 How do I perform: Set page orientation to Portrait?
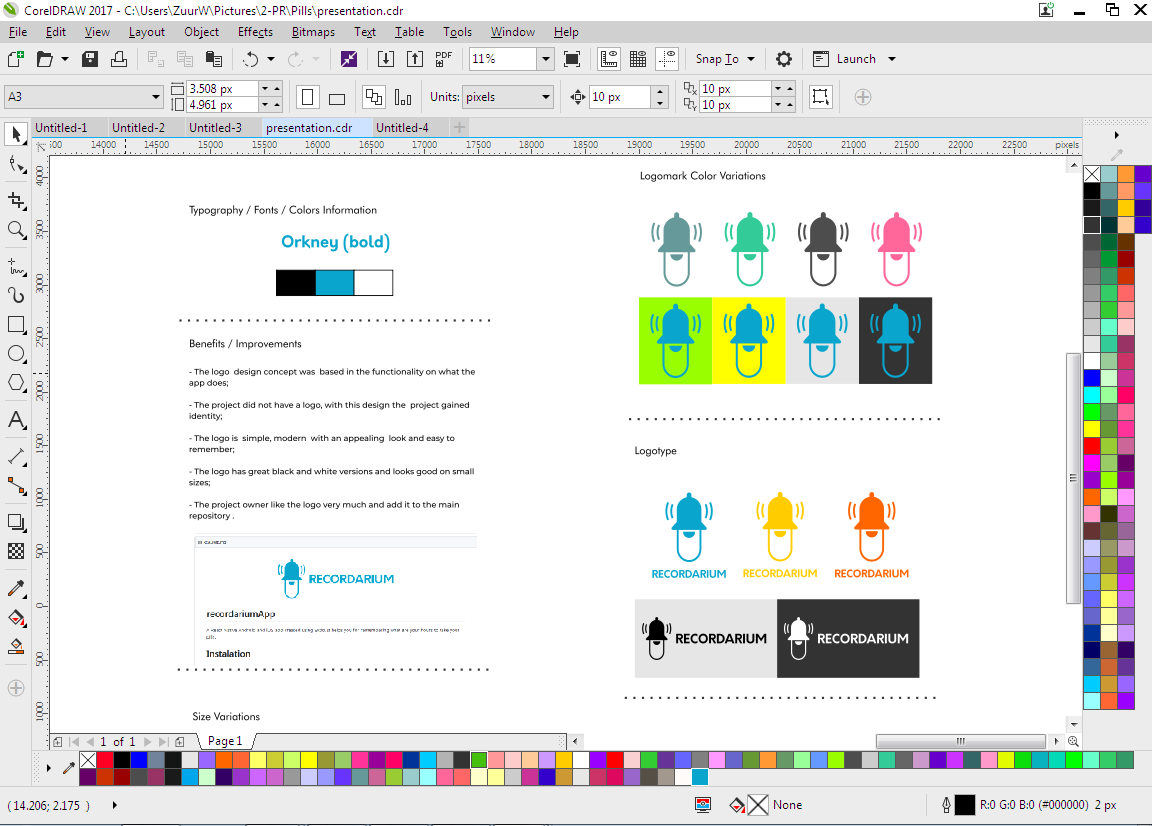pos(308,97)
